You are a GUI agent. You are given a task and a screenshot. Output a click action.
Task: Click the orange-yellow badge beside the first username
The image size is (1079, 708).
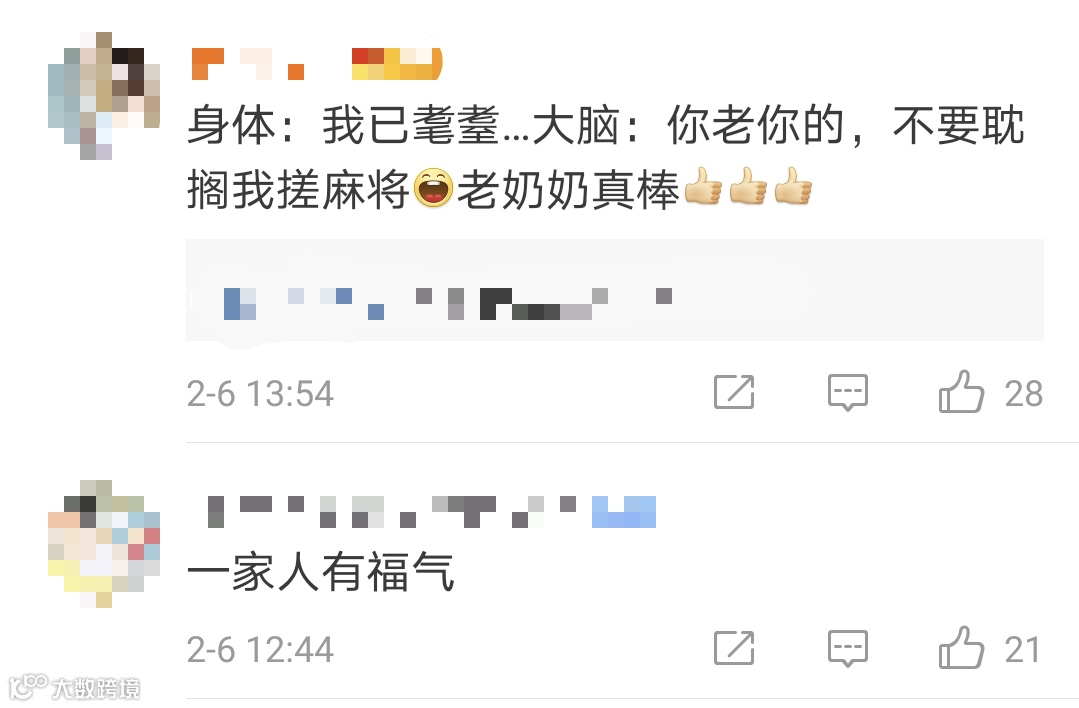pos(397,64)
